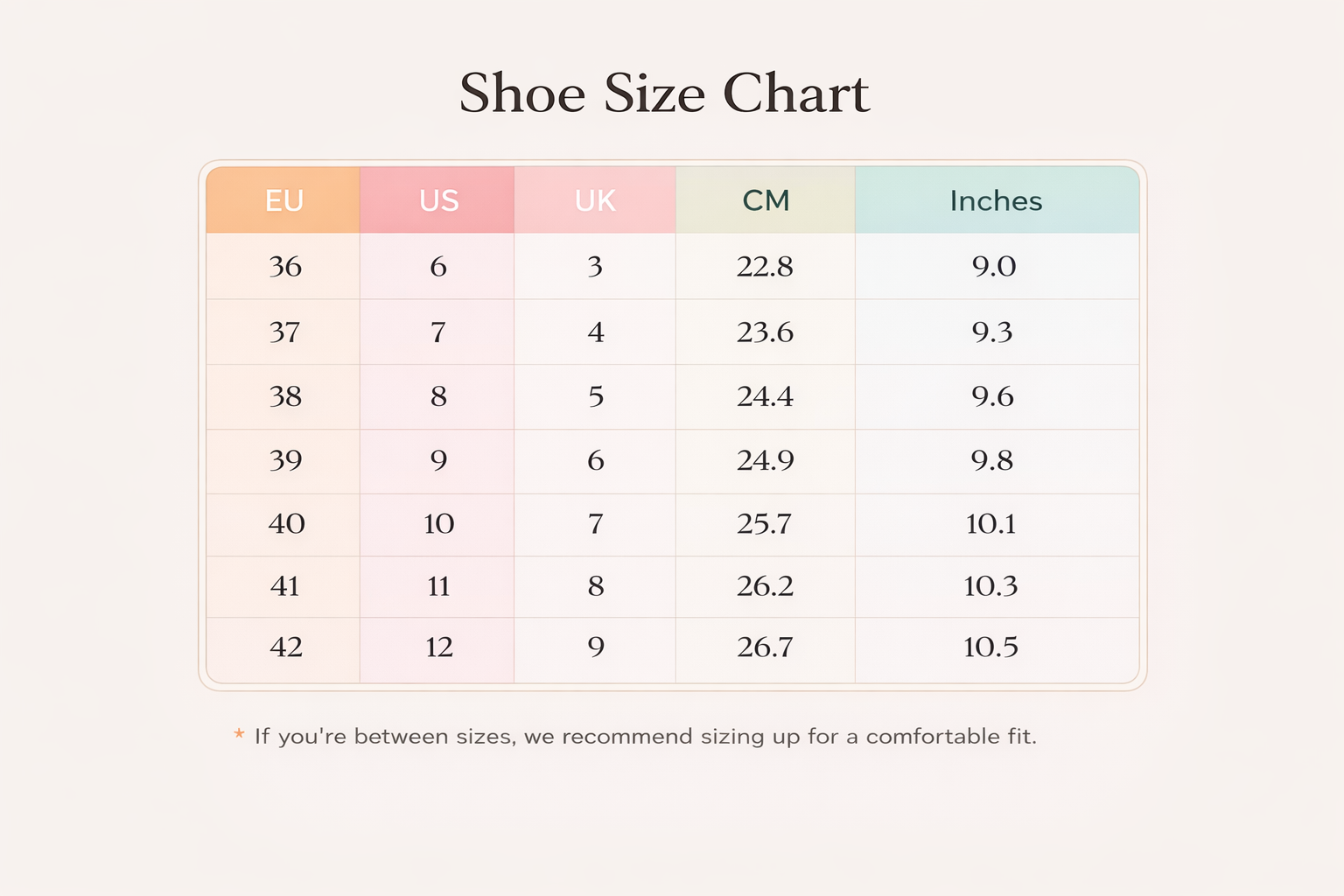Click the orange asterisk beside the footnote
The image size is (1344, 896).
click(x=239, y=734)
